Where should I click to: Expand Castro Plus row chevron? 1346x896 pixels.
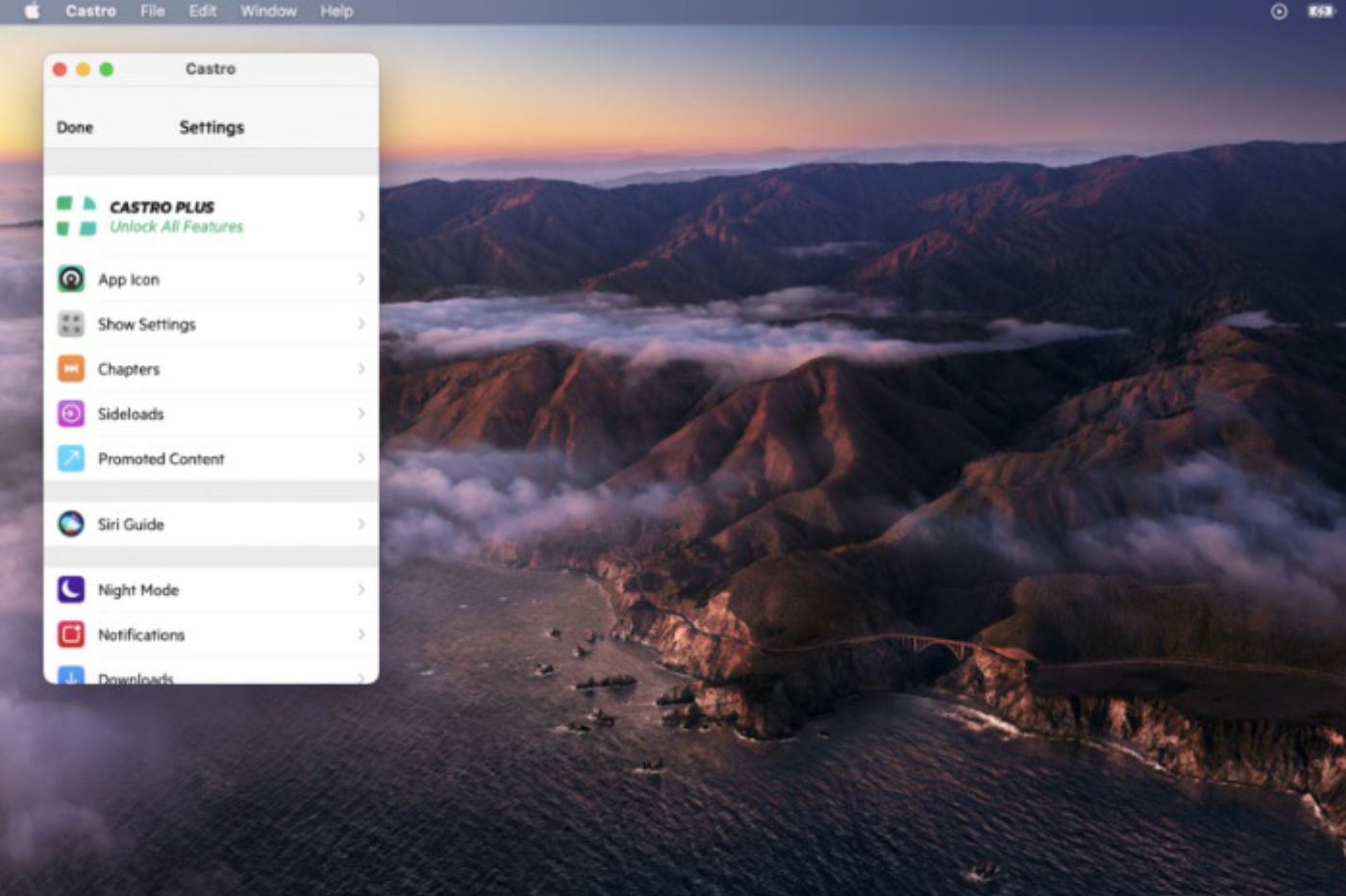(x=361, y=216)
